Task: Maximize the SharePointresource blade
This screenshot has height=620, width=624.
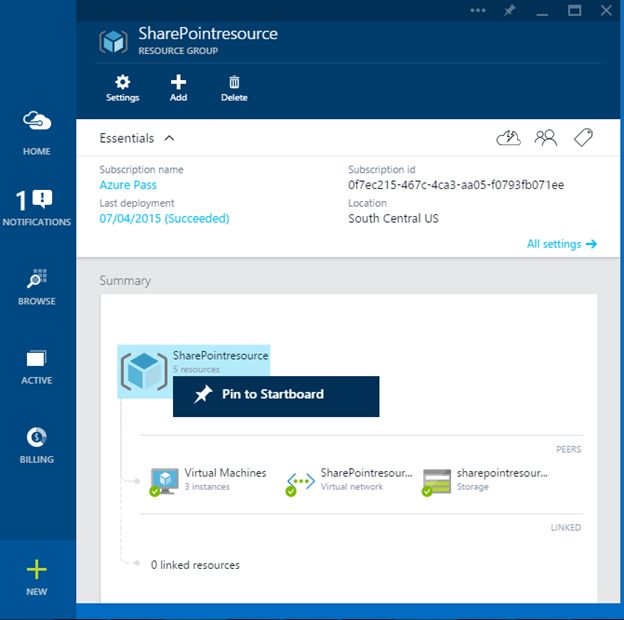Action: pos(574,10)
